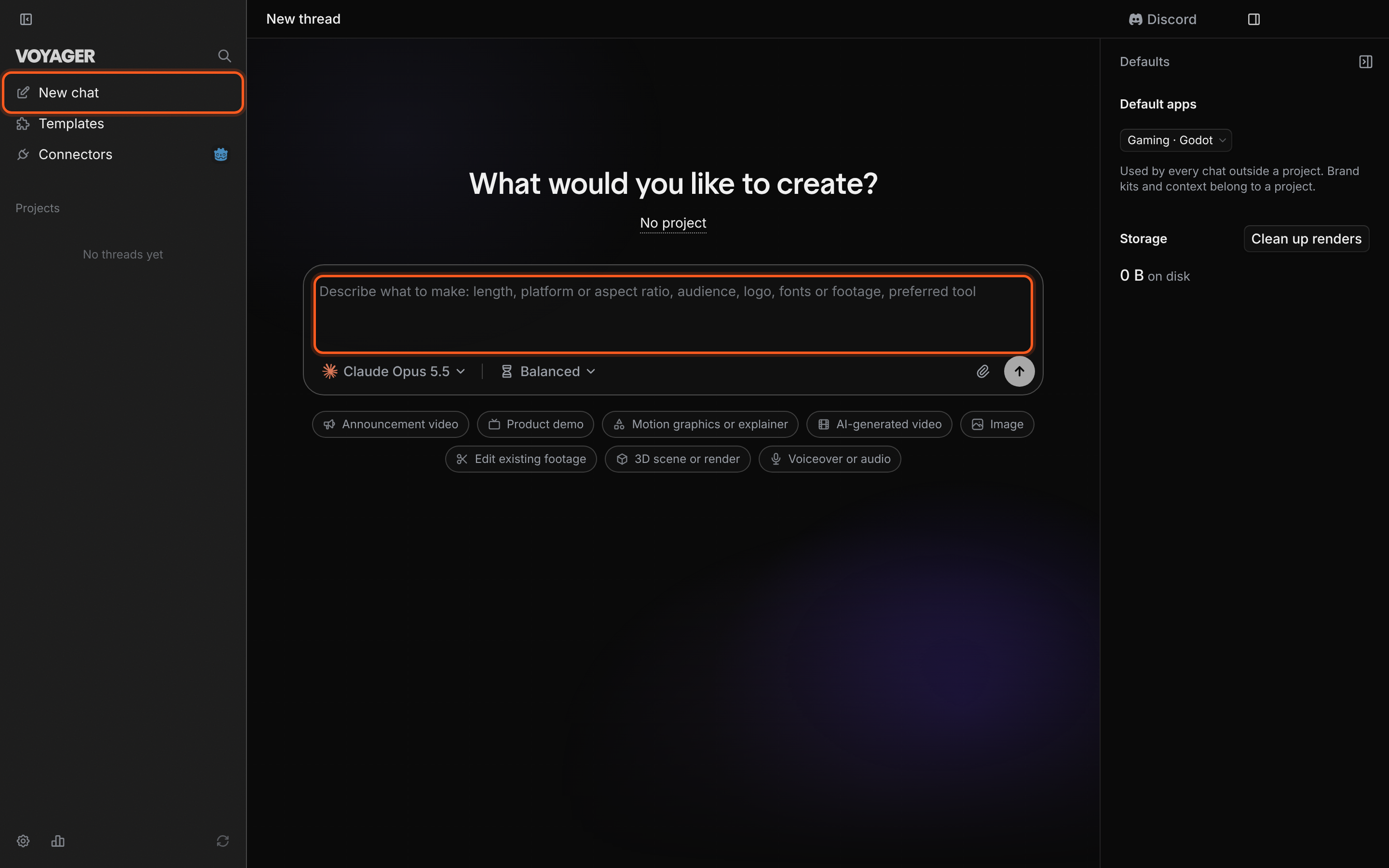Click the 'Projects' section label
The width and height of the screenshot is (1389, 868).
click(x=37, y=208)
